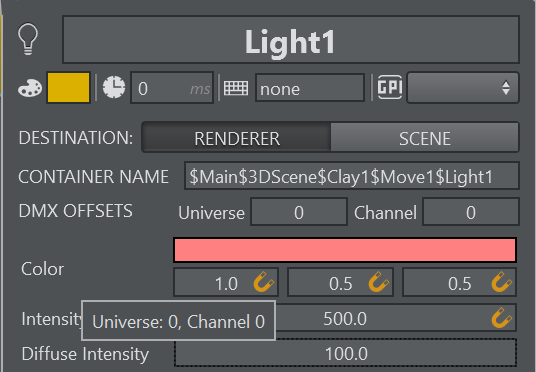Click the clock delay icon
Screen dimensions: 536x372
coord(114,88)
